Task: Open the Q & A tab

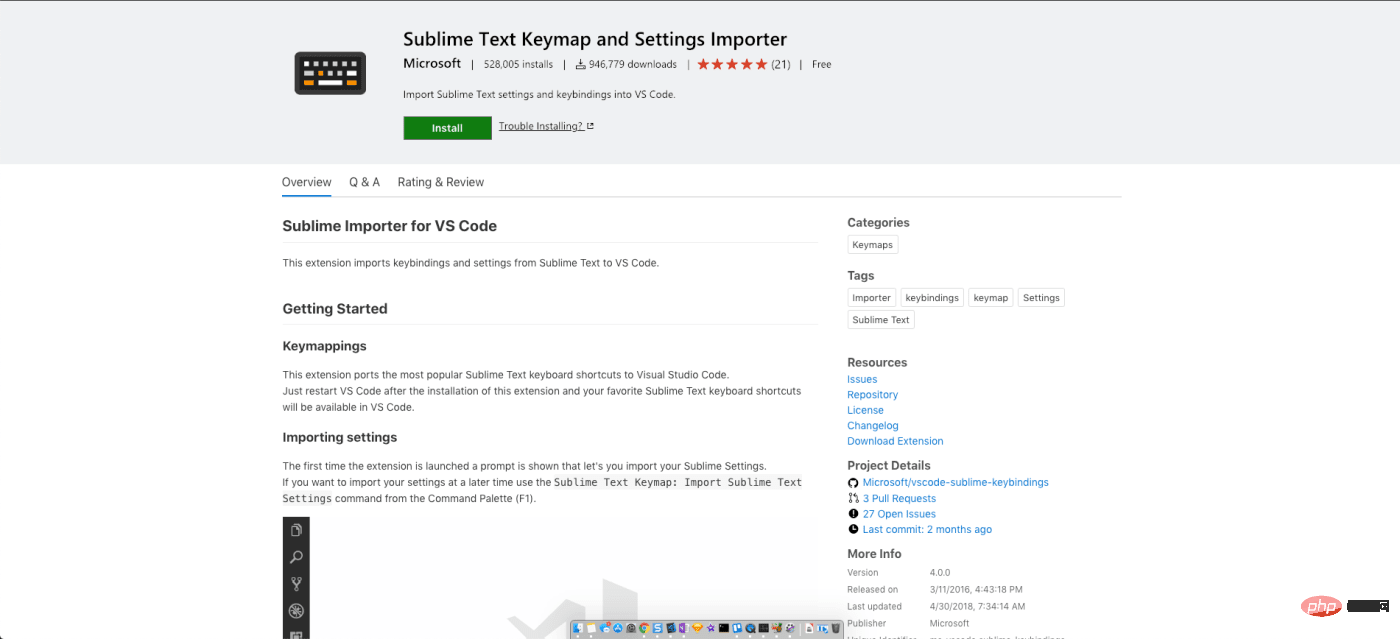Action: 364,182
